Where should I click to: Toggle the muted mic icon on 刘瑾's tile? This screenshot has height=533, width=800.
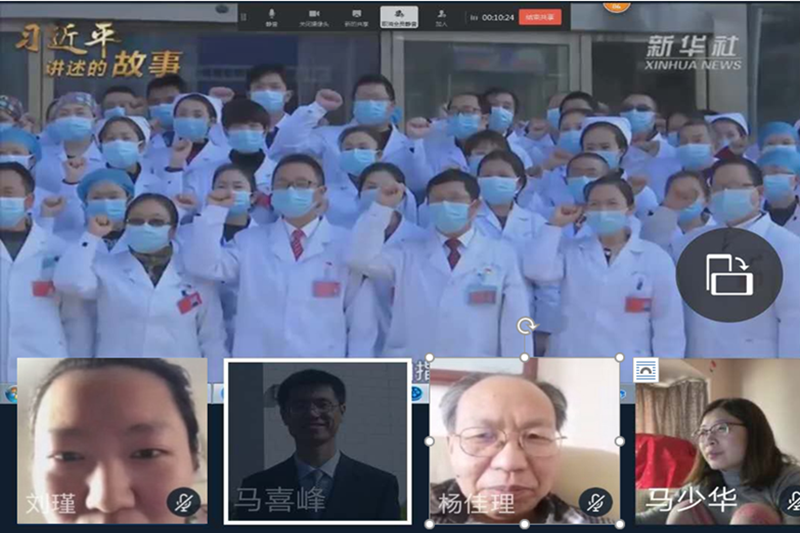point(182,503)
